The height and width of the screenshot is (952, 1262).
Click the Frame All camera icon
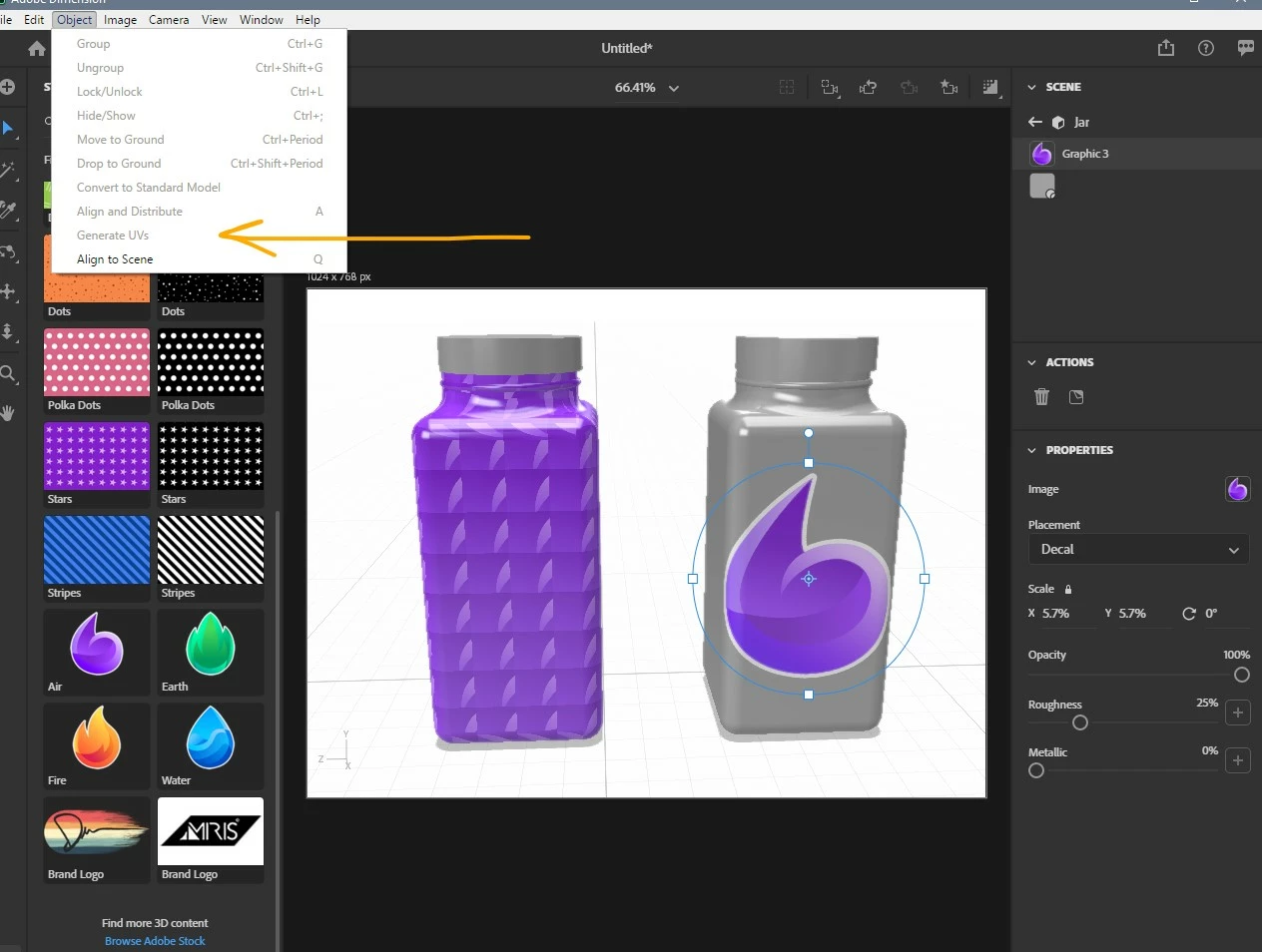pos(830,88)
